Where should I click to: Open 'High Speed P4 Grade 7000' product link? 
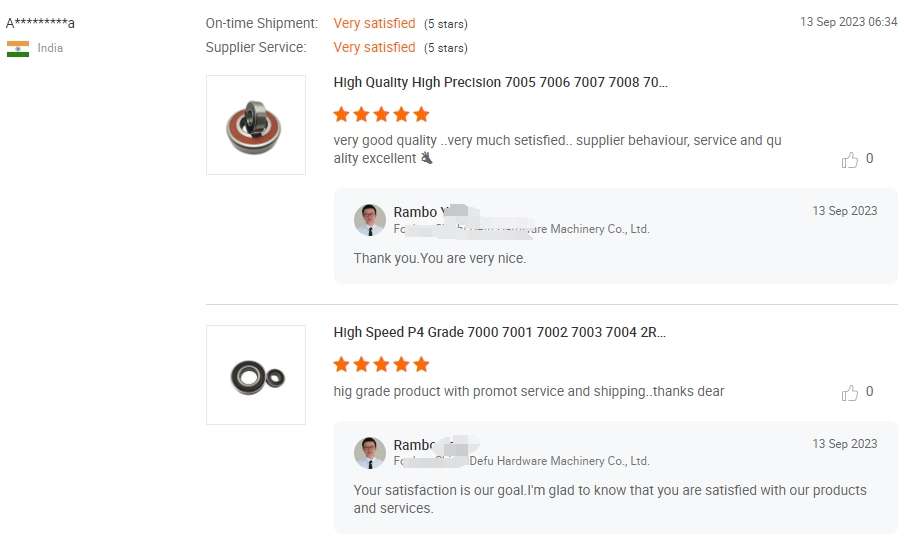tap(499, 332)
